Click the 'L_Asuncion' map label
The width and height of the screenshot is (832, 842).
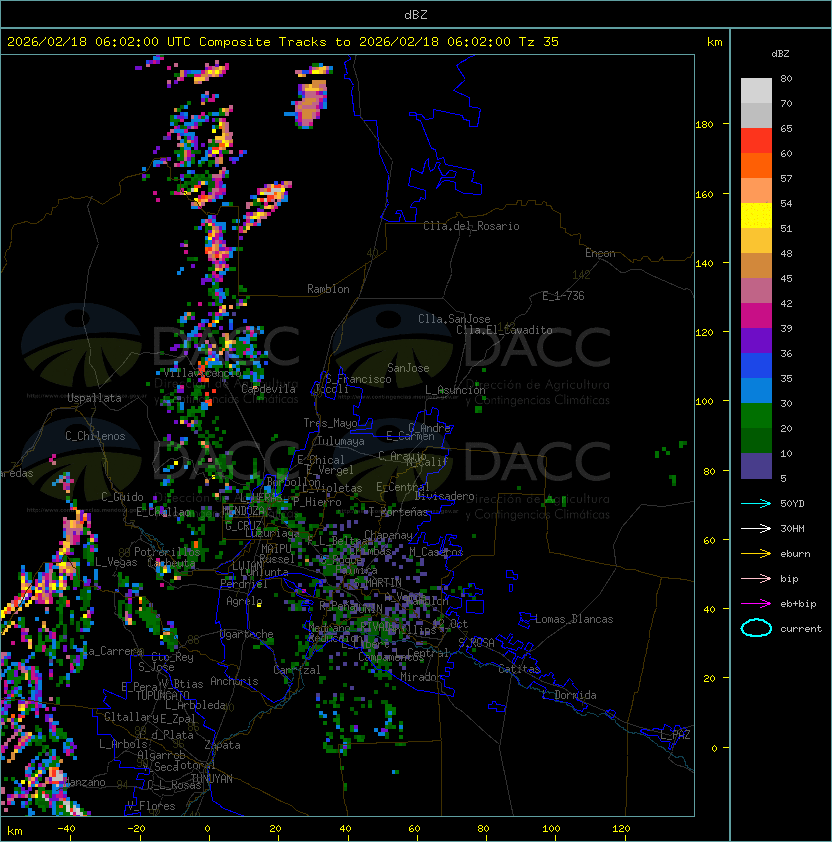coord(455,390)
